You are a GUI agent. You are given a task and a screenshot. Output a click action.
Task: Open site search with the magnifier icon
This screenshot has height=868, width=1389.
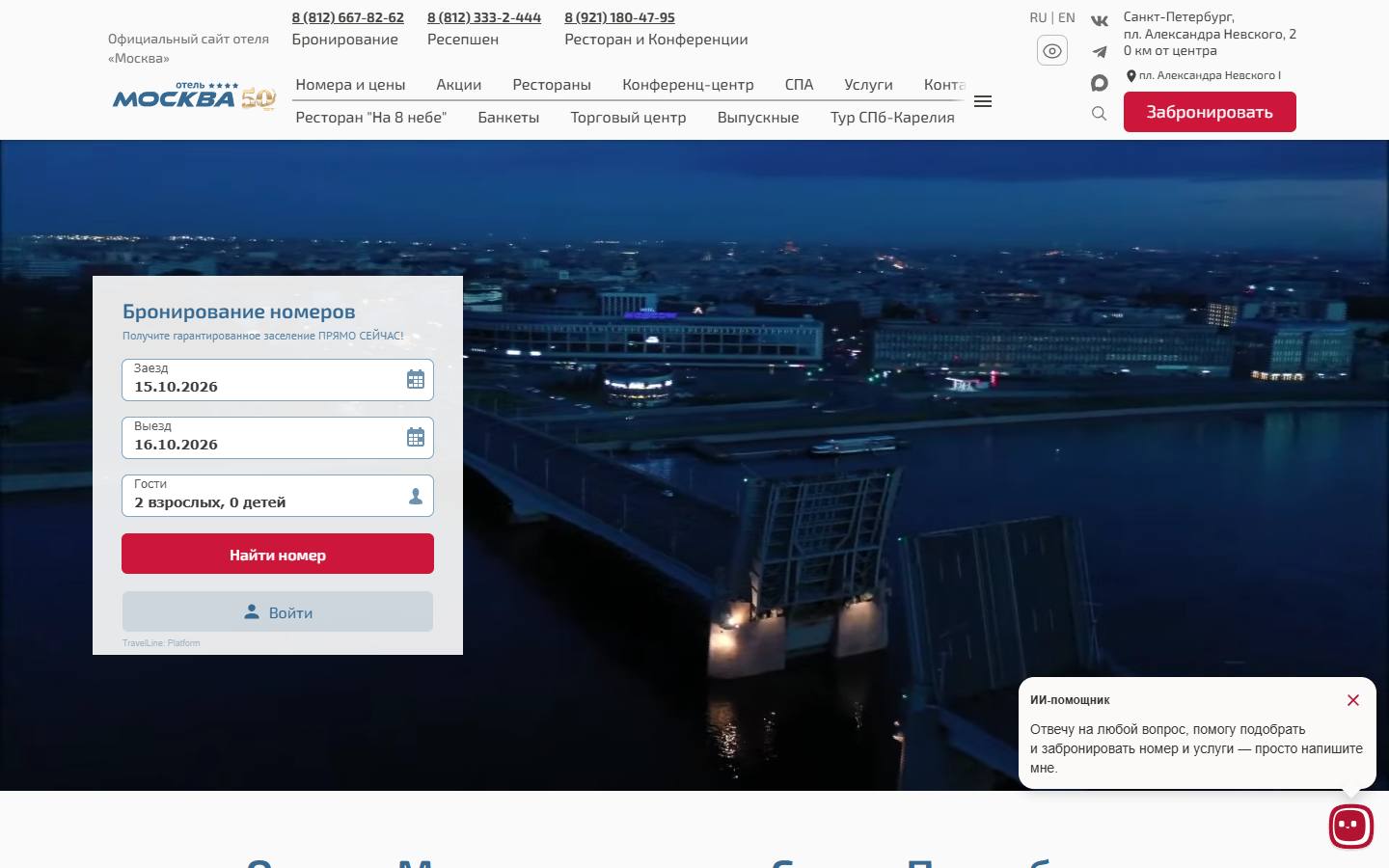pyautogui.click(x=1099, y=114)
